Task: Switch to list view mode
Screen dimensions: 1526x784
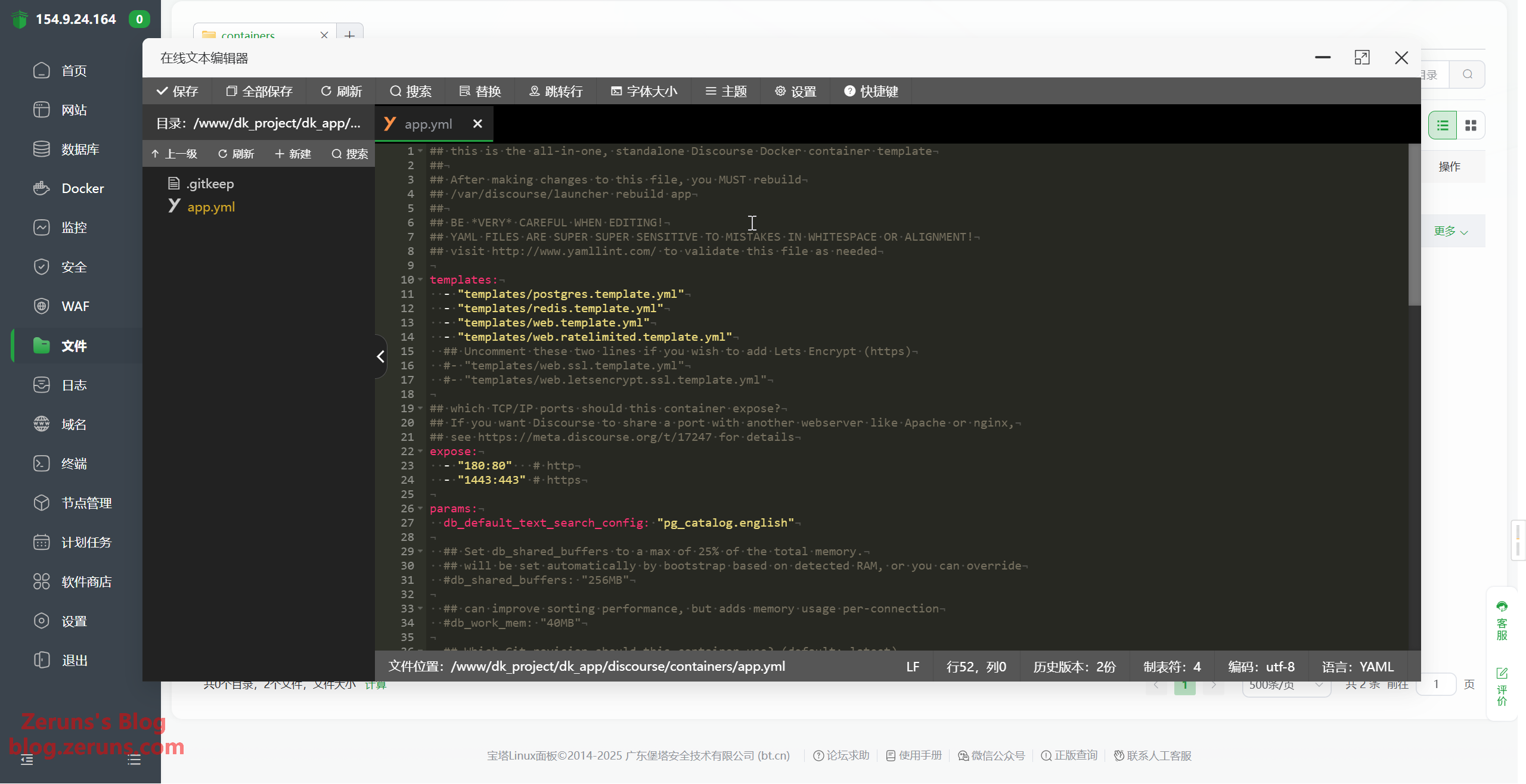Action: [1442, 125]
